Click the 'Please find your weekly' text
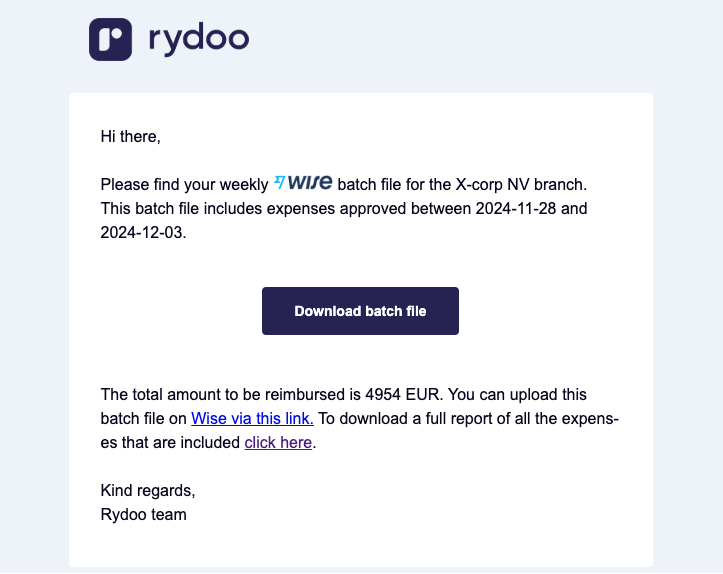723x574 pixels. (184, 184)
